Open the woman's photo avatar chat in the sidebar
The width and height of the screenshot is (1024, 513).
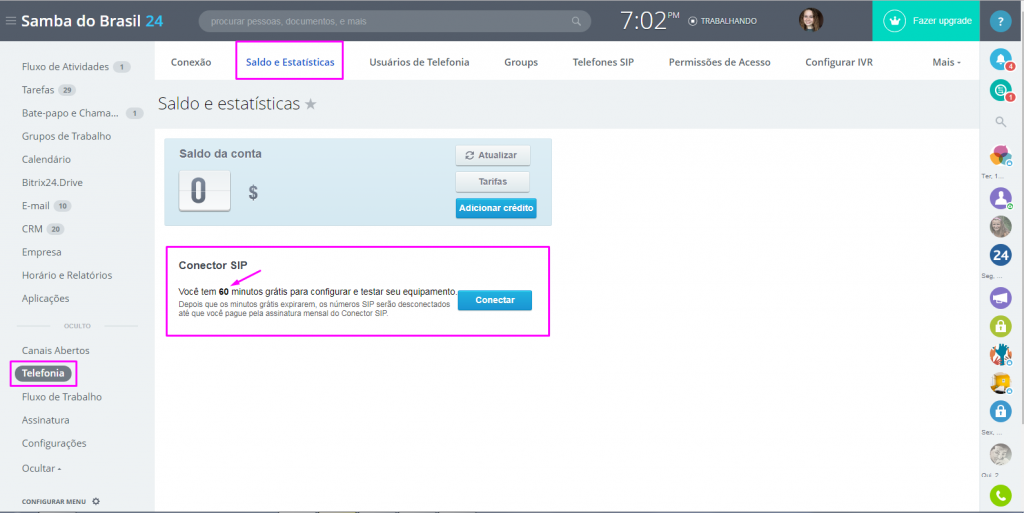click(x=1000, y=226)
